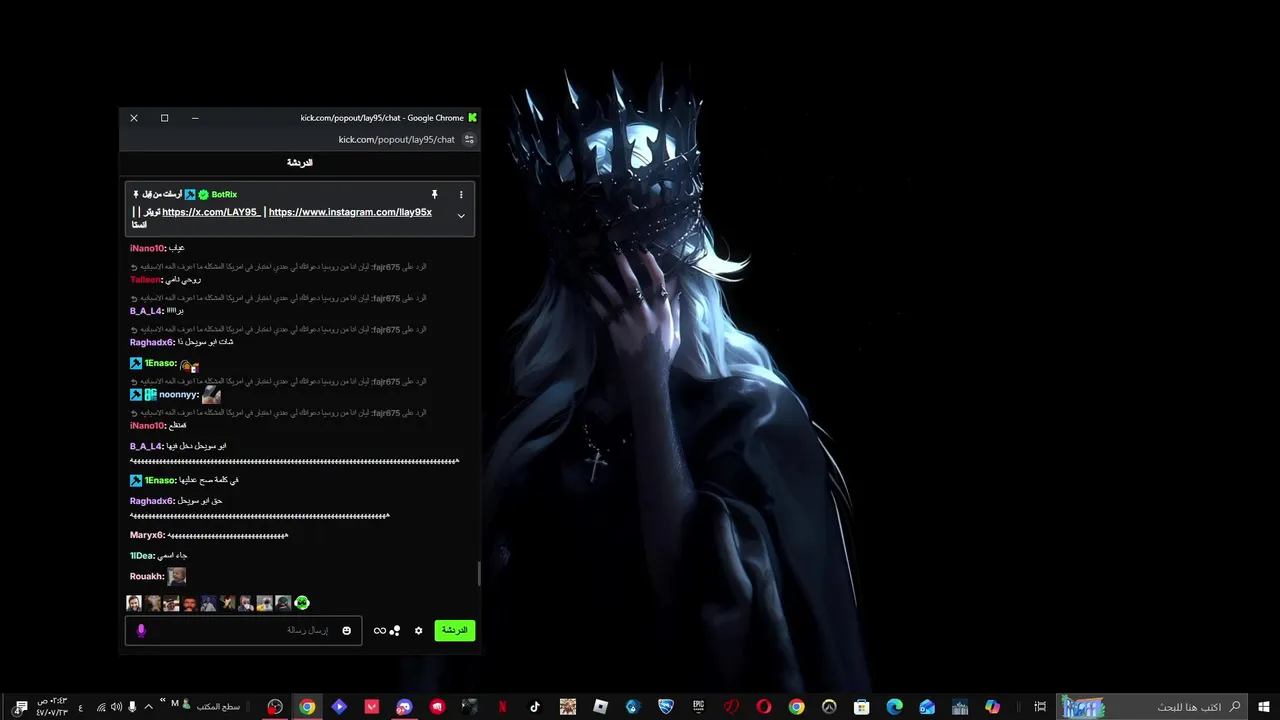Open the emoji picker in chat box
Screen dimensions: 1280x720
(347, 630)
